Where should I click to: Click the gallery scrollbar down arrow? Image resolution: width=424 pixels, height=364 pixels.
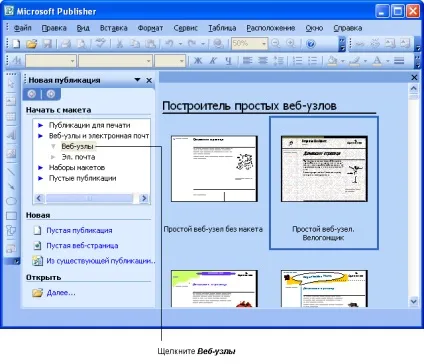point(413,301)
